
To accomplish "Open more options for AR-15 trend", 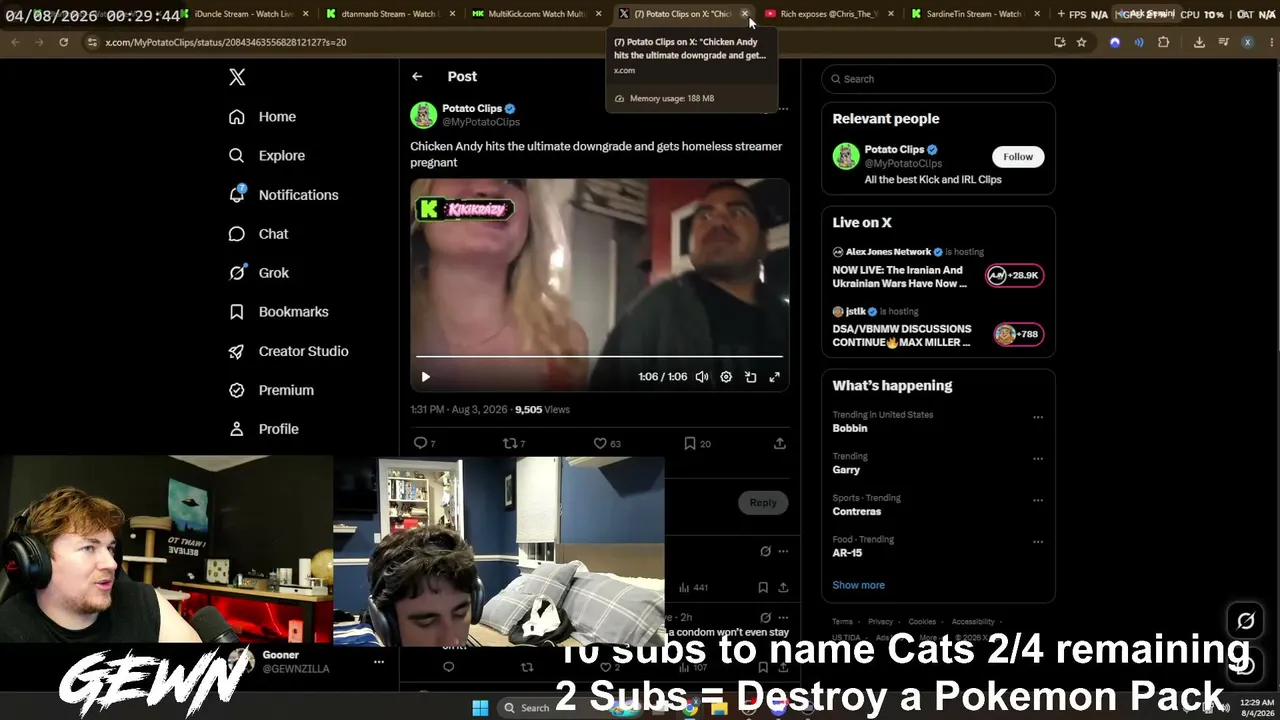I will [x=1038, y=543].
